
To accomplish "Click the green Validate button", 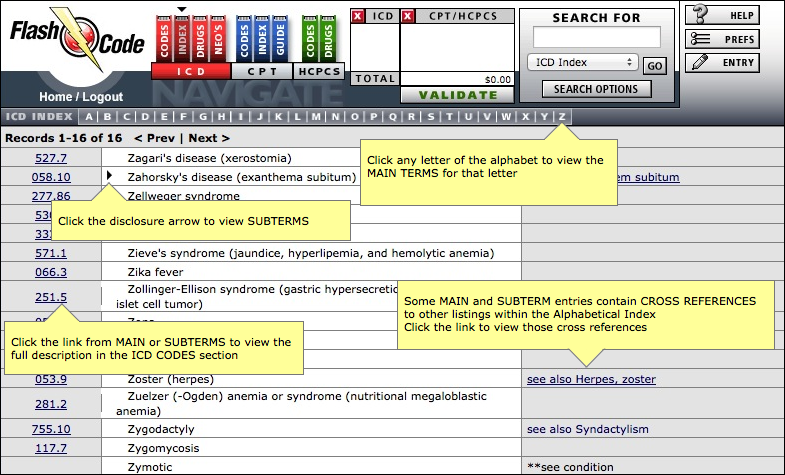I will click(x=458, y=95).
